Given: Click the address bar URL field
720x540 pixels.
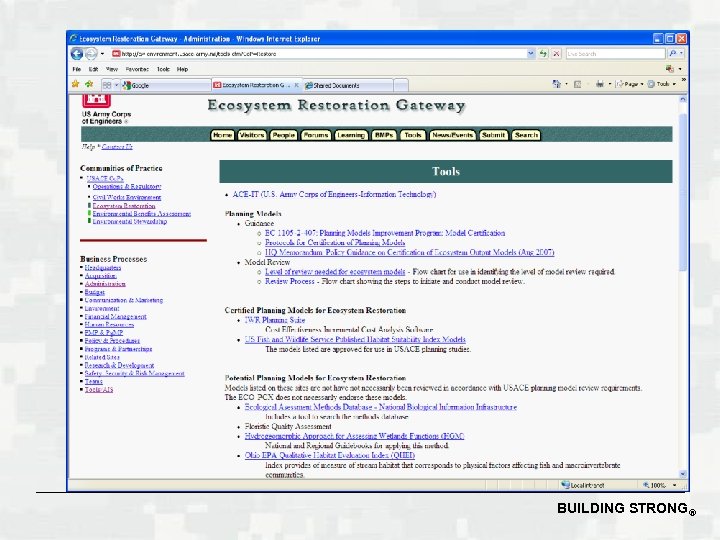Looking at the screenshot, I should pyautogui.click(x=324, y=54).
